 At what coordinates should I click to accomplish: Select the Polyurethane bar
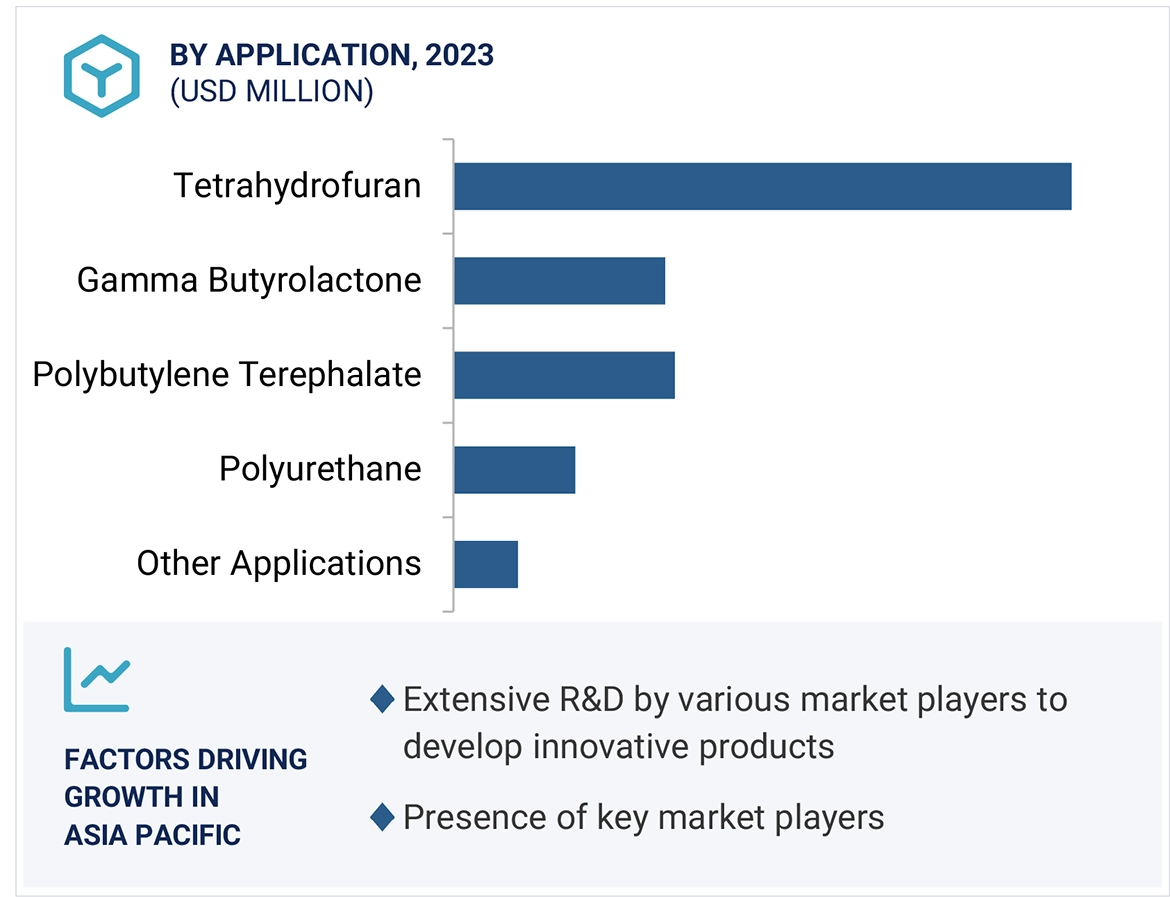click(x=514, y=469)
